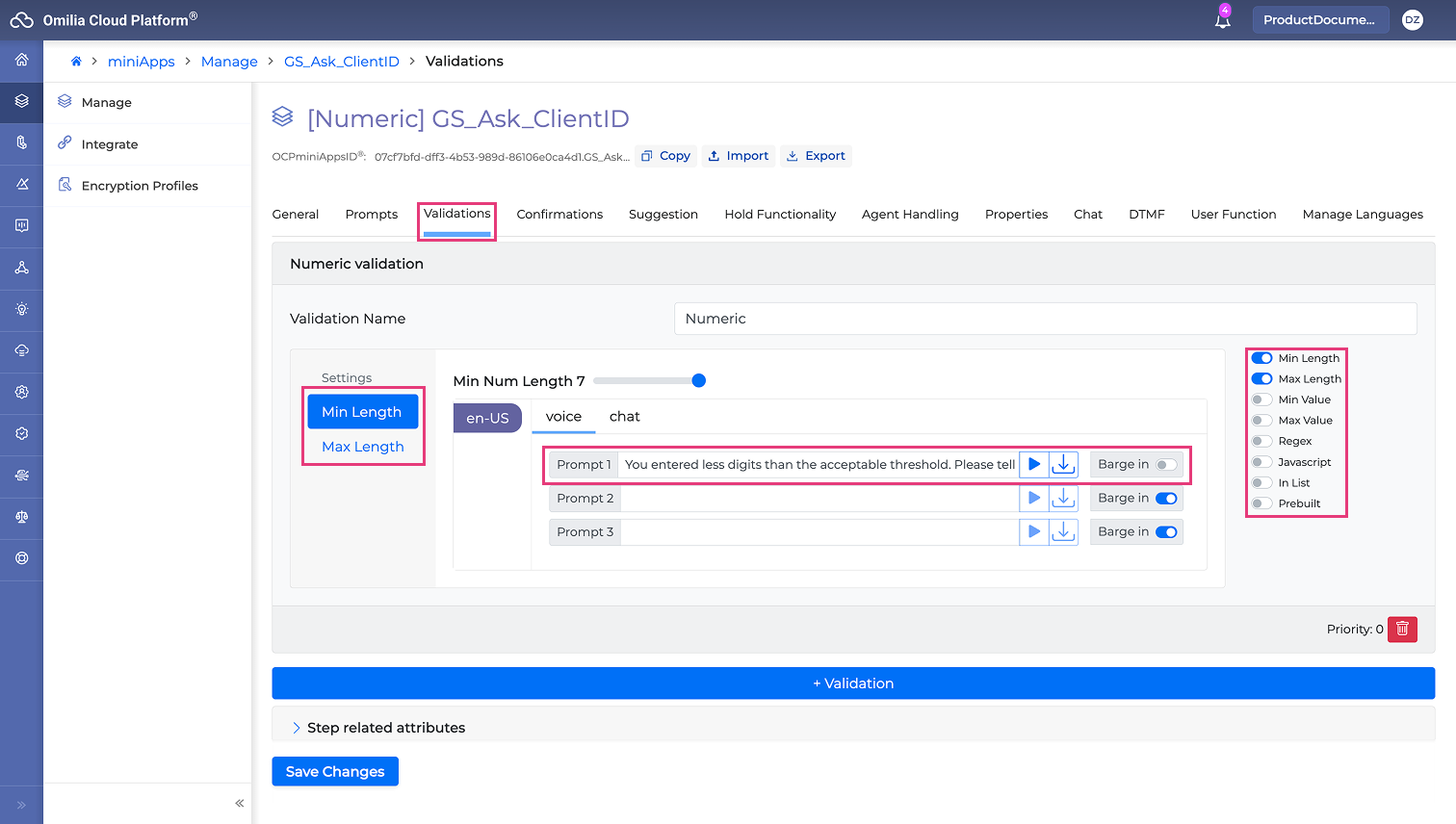Download the Prompt 2 audio file

point(1063,499)
